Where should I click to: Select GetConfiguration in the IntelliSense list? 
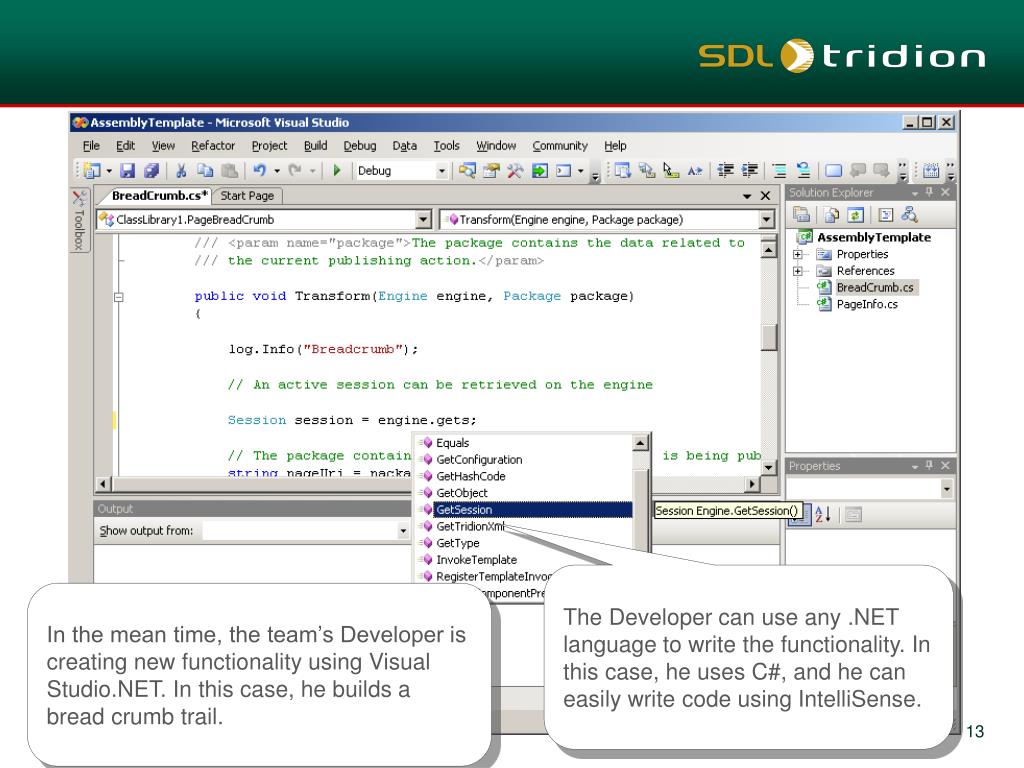tap(526, 460)
